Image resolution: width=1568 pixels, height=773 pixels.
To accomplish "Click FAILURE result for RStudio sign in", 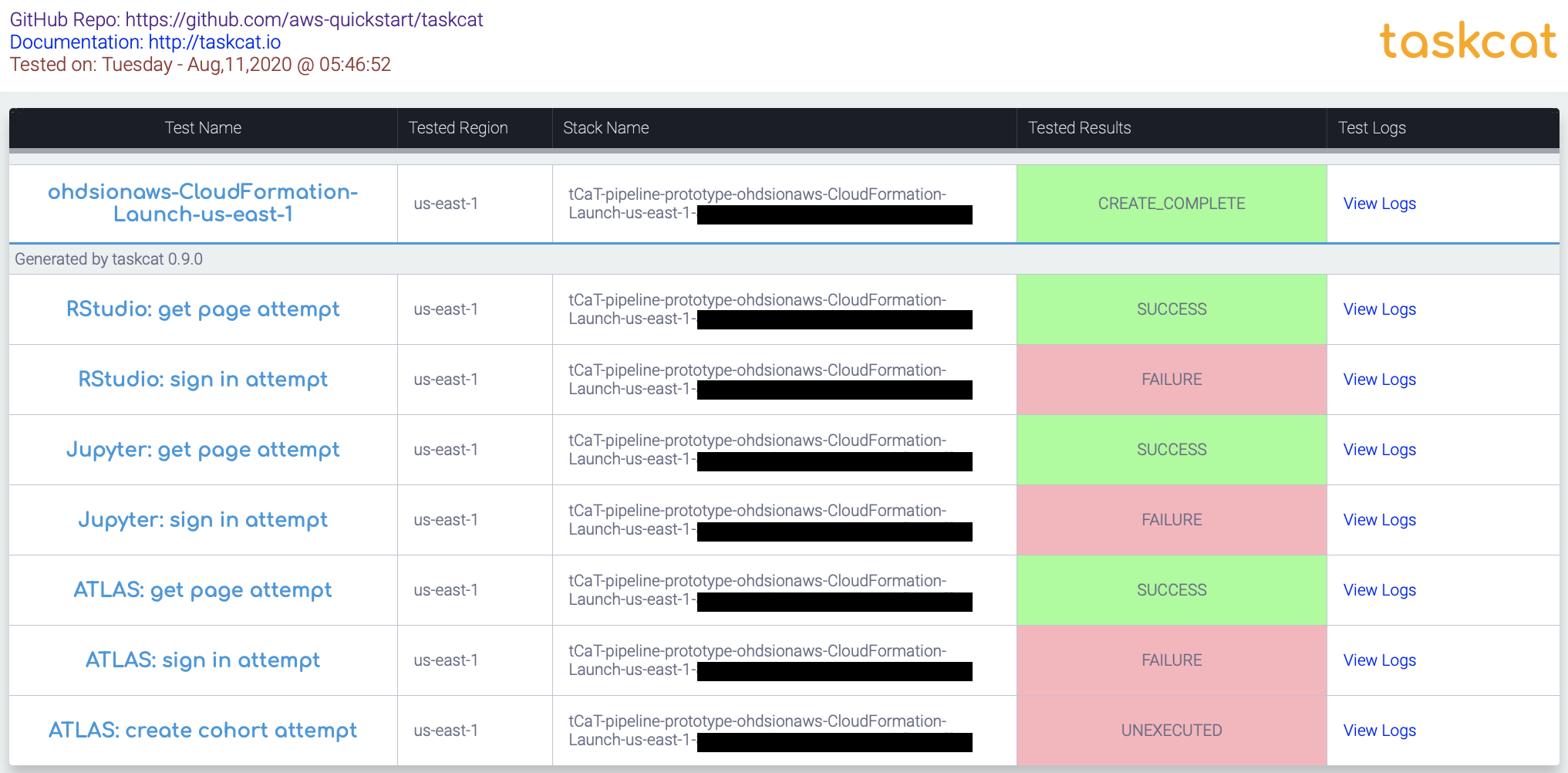I will (1172, 380).
